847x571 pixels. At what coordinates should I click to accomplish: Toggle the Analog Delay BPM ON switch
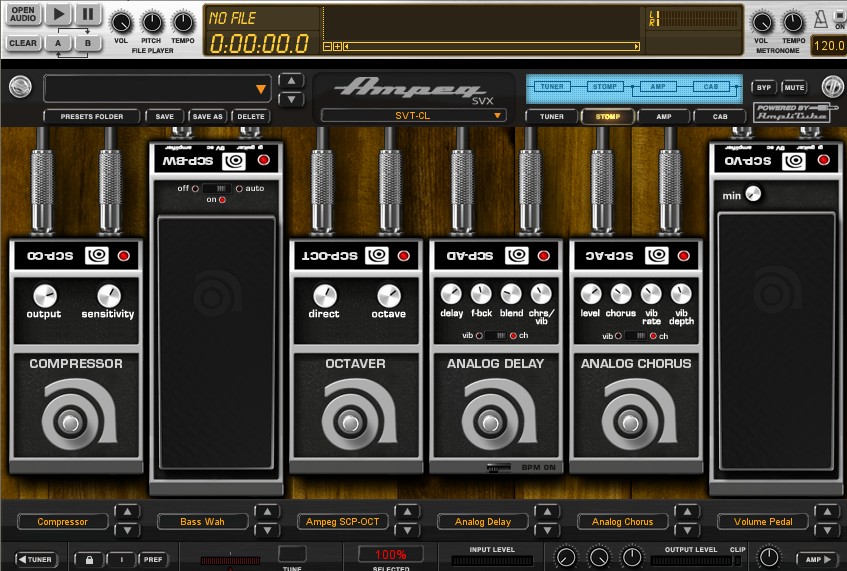pyautogui.click(x=498, y=468)
